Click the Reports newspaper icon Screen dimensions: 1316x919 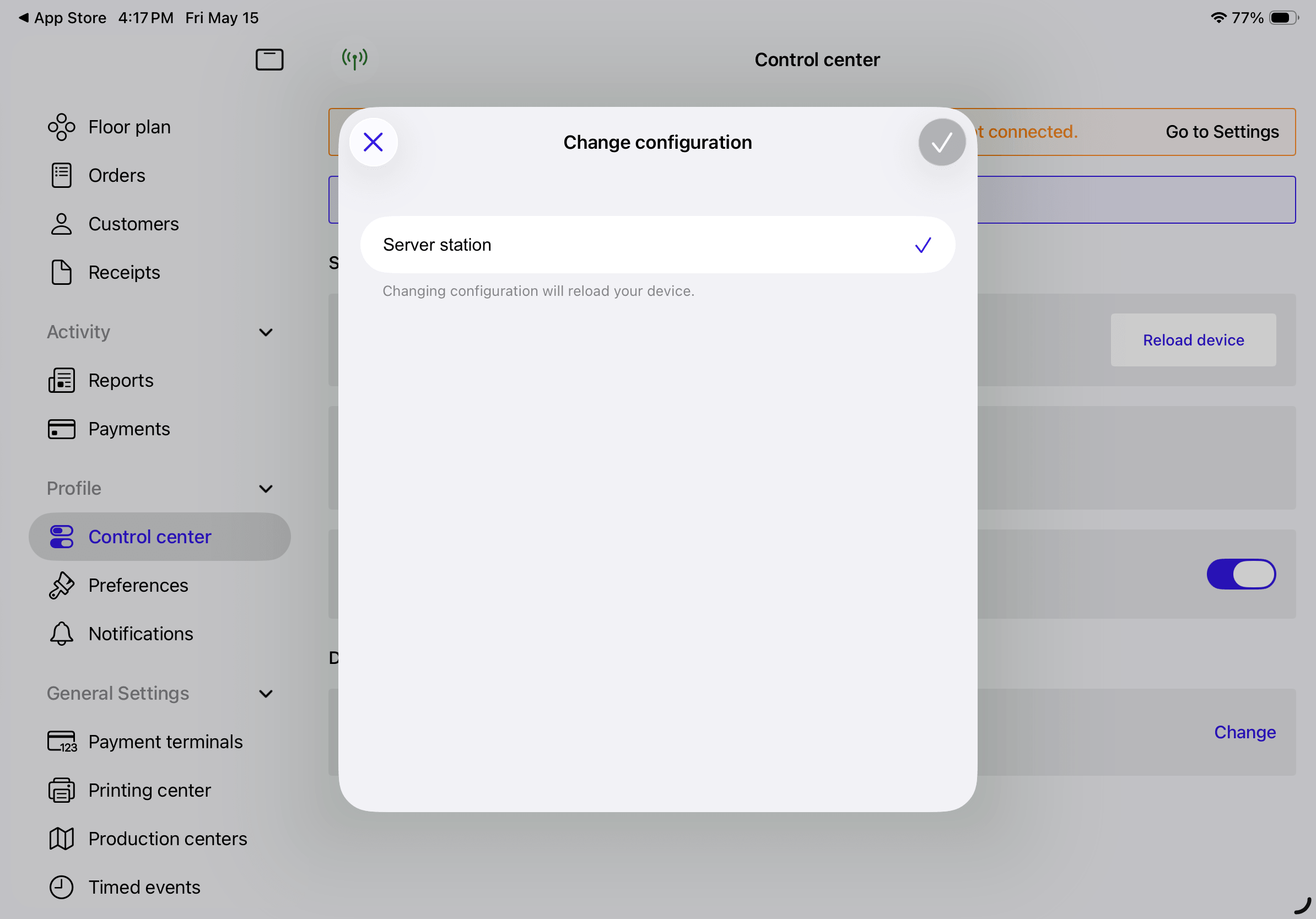tap(61, 380)
